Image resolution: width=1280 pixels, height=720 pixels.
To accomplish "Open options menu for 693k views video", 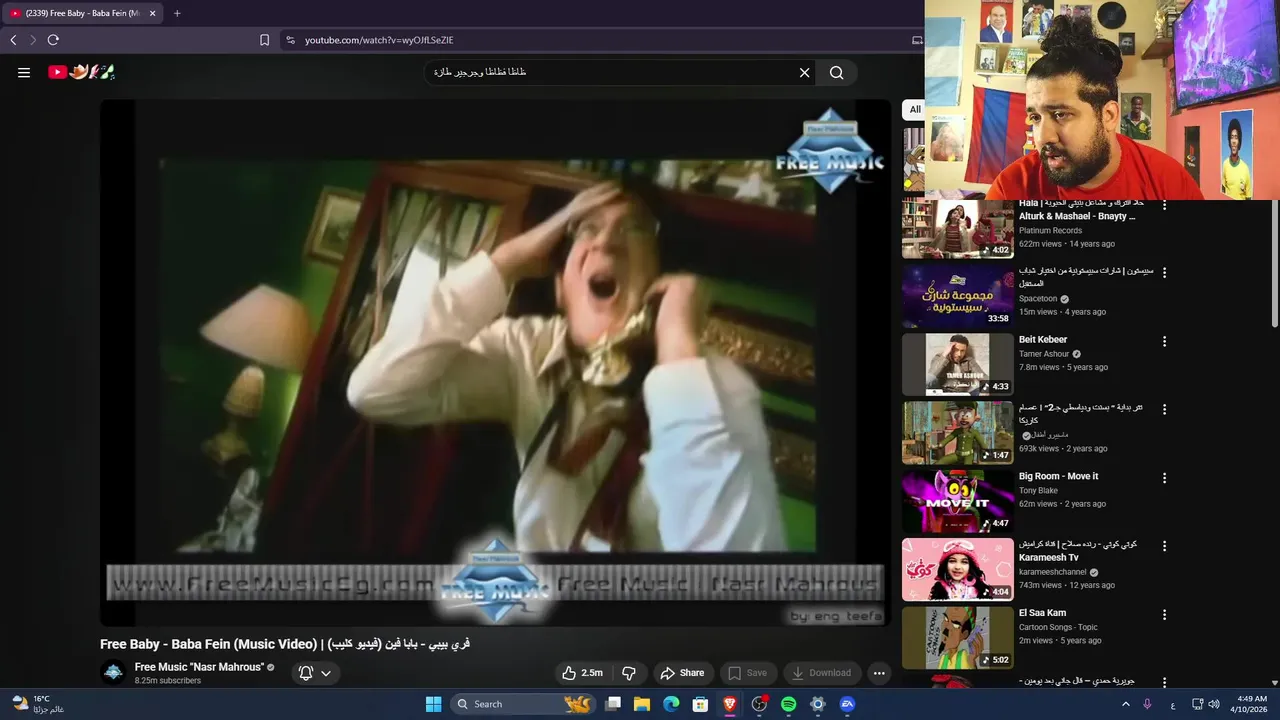I will (x=1164, y=409).
